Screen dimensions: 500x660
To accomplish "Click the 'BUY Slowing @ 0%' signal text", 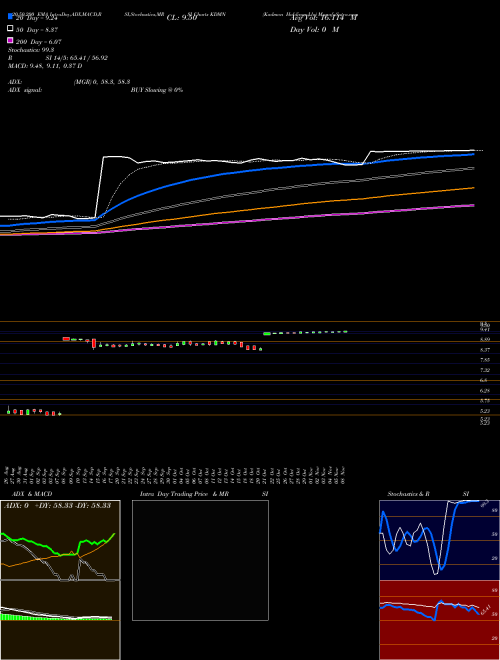I will 157,90.
